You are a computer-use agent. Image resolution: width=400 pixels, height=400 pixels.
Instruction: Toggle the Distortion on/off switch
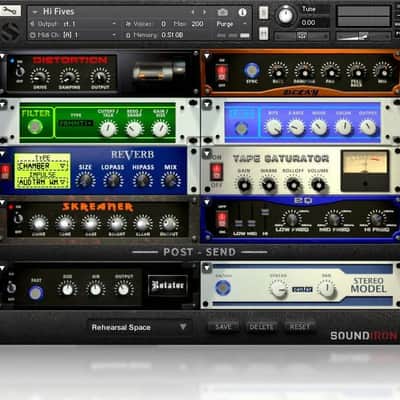(20, 71)
